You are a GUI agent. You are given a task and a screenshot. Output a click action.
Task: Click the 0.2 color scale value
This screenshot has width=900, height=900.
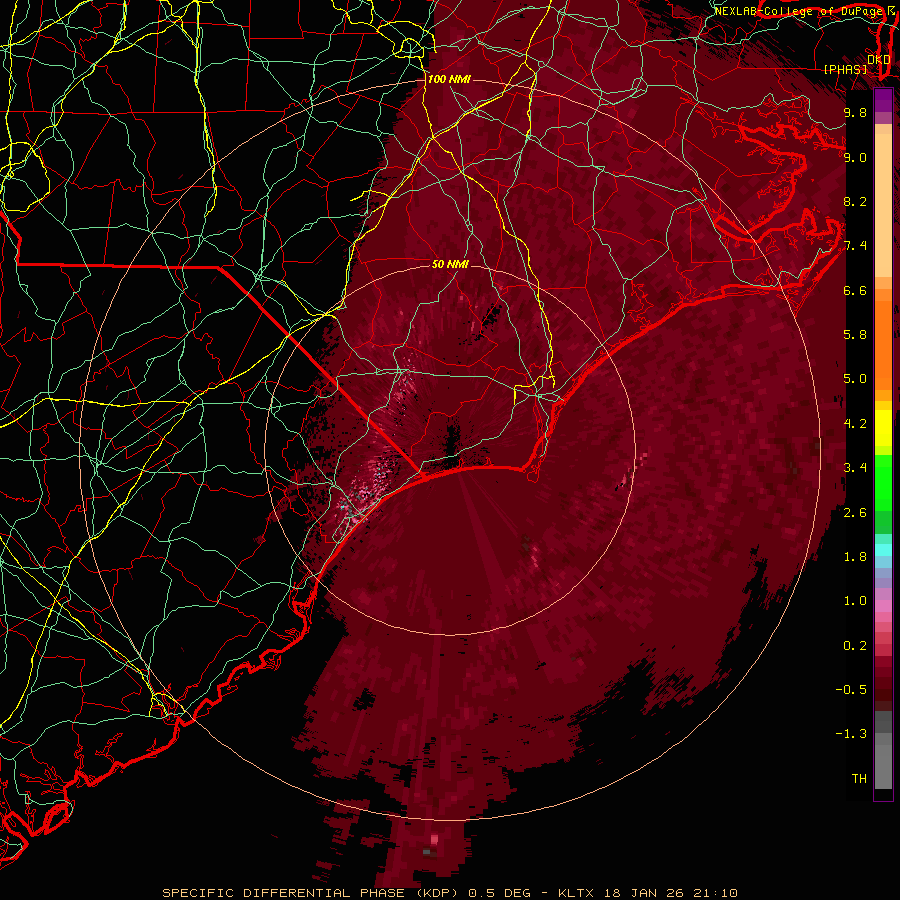(x=855, y=646)
